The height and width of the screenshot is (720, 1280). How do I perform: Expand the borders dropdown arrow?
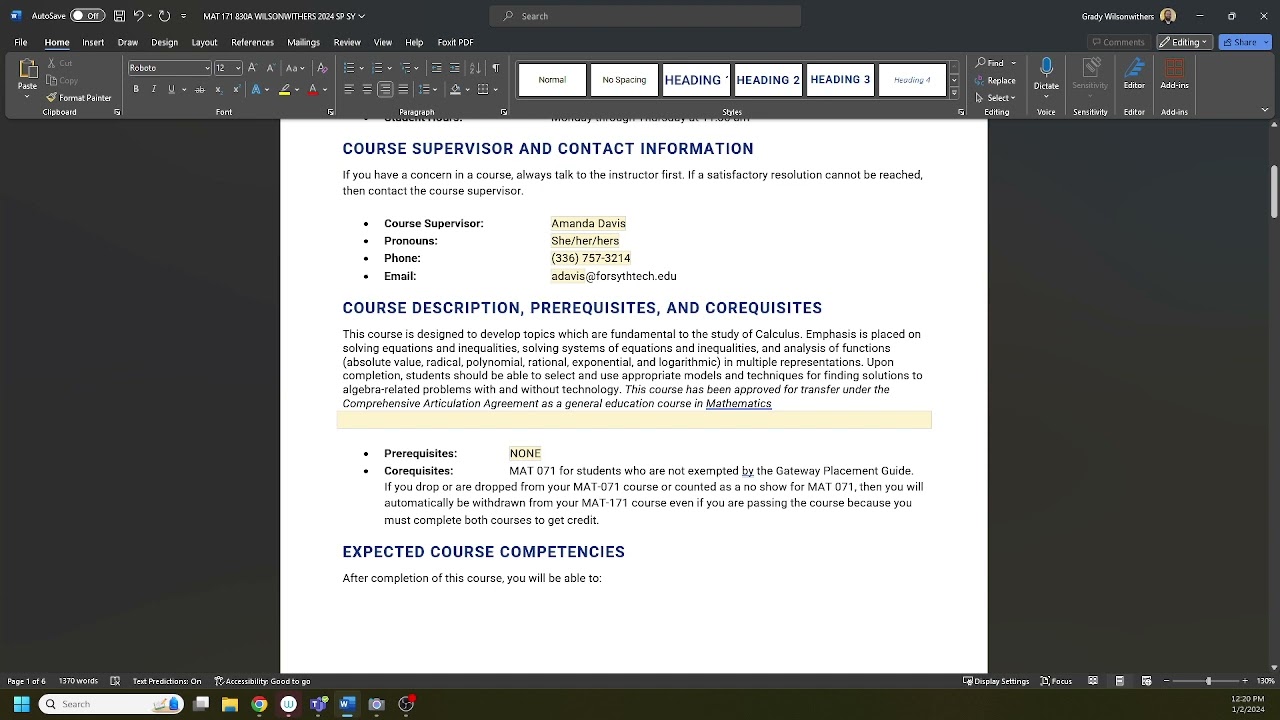pos(496,90)
